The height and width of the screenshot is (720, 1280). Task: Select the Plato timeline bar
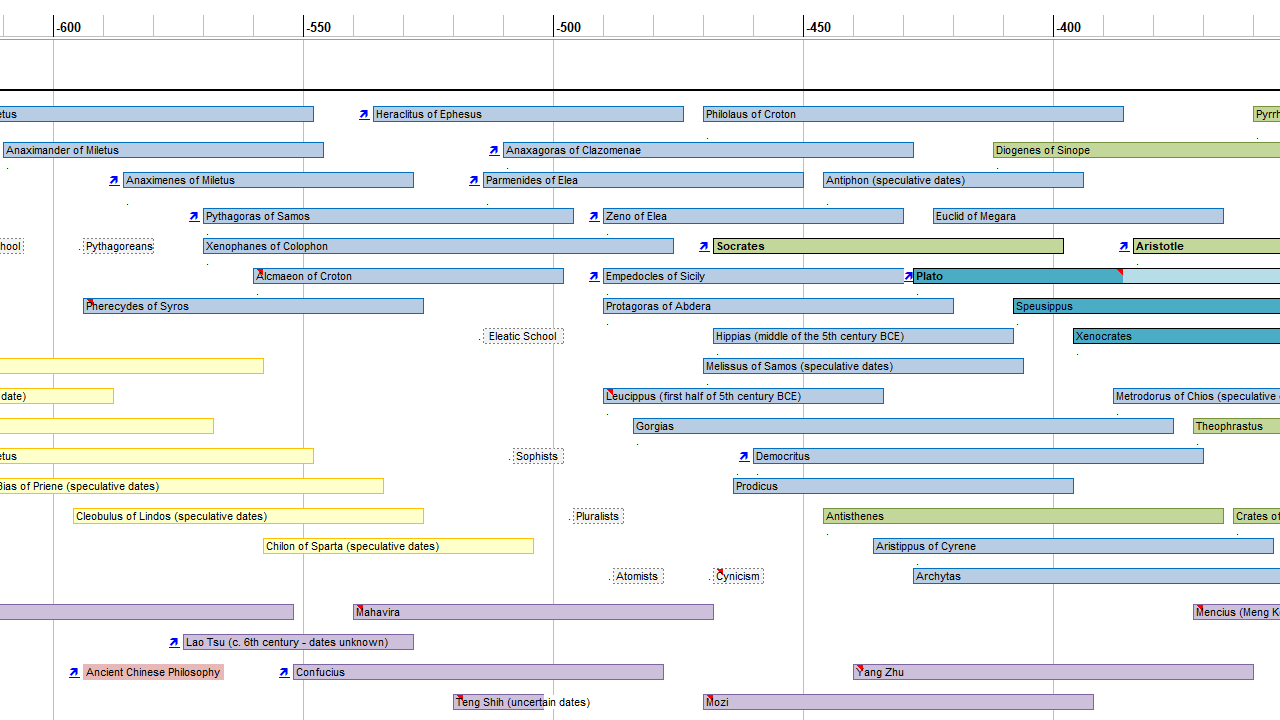pos(1015,276)
